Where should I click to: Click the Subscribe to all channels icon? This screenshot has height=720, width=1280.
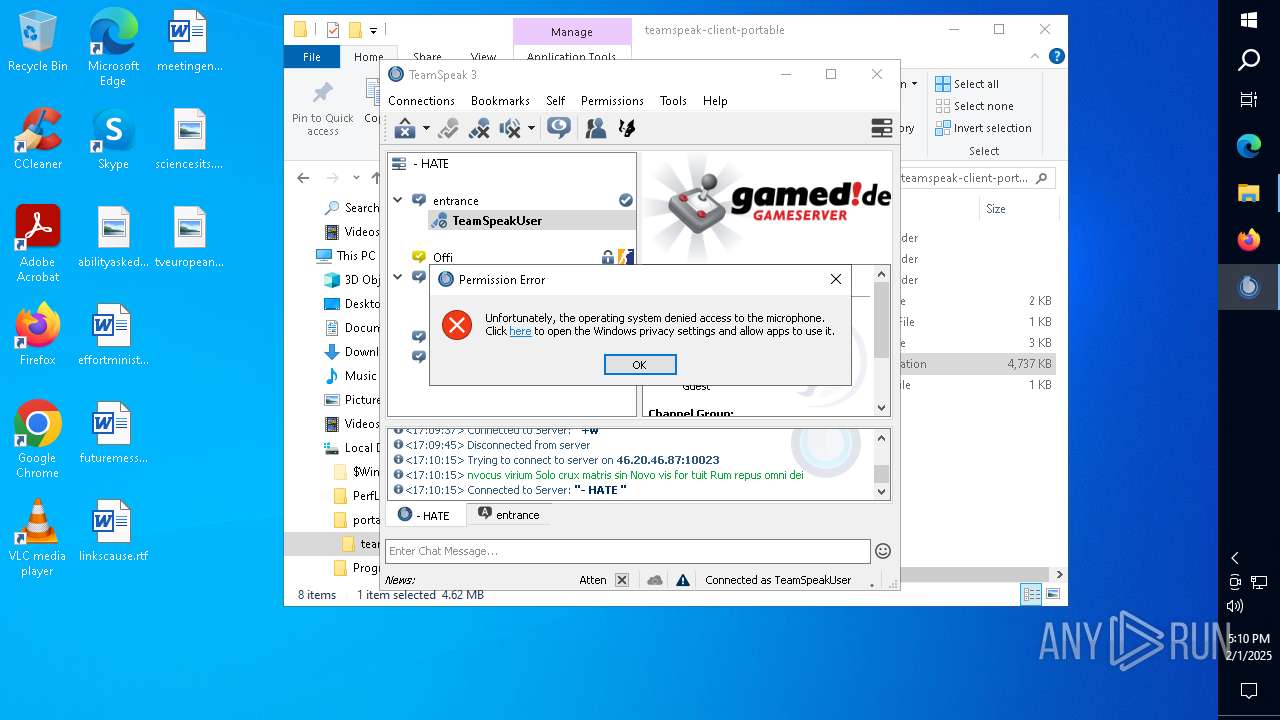click(559, 128)
